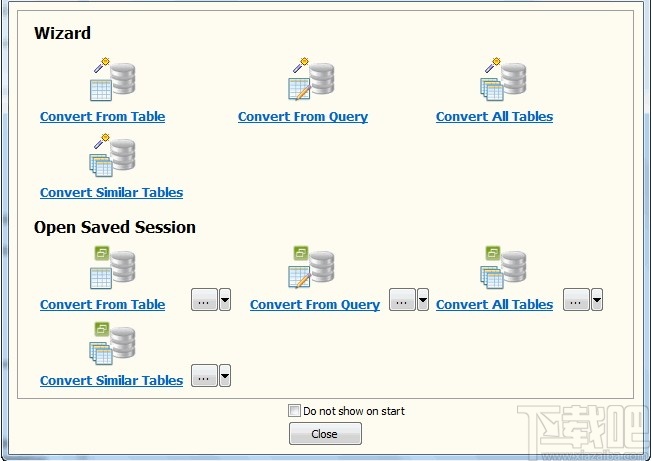Open the Wizard Convert All Tables link
652x461 pixels.
tap(494, 117)
